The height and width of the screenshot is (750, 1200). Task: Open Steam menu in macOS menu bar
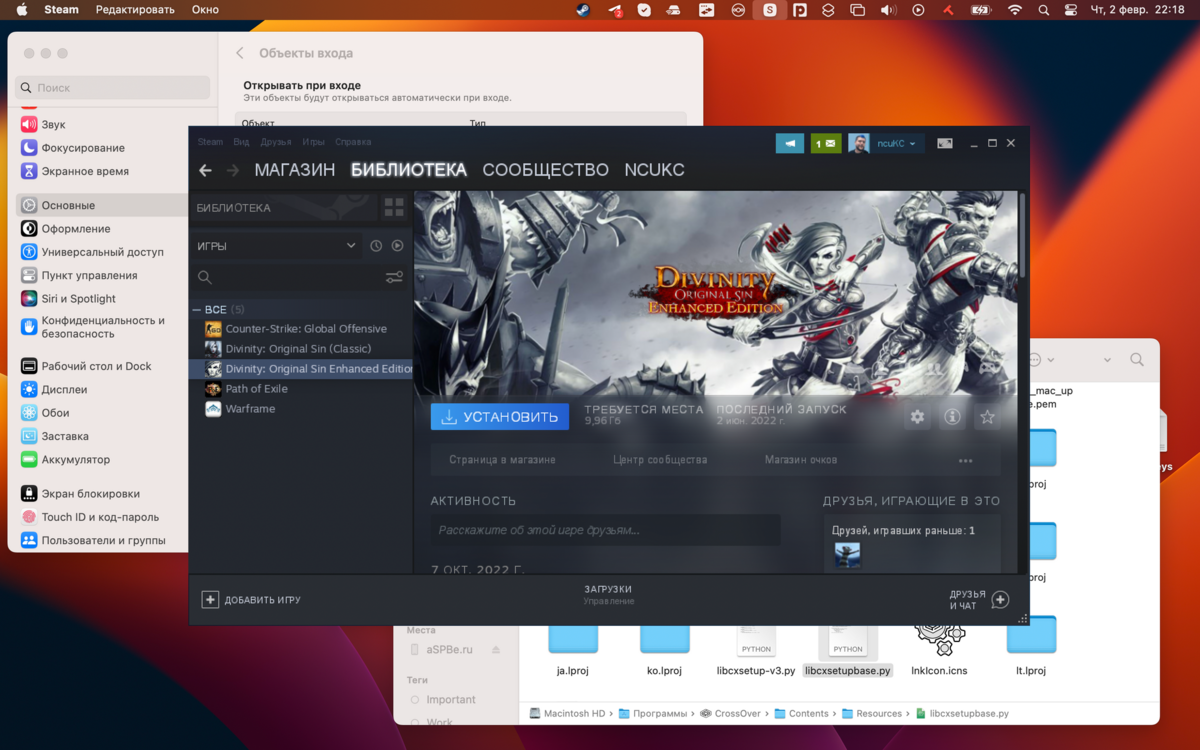point(62,10)
